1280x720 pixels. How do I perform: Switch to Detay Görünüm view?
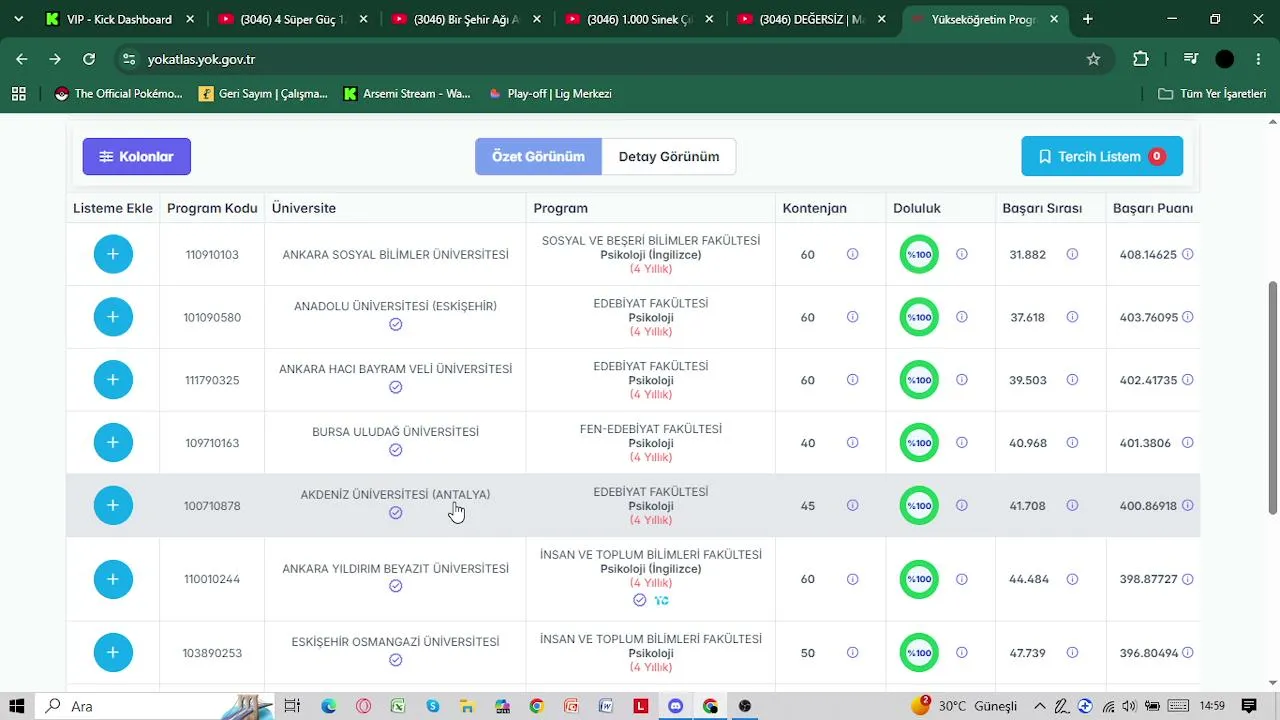point(669,156)
